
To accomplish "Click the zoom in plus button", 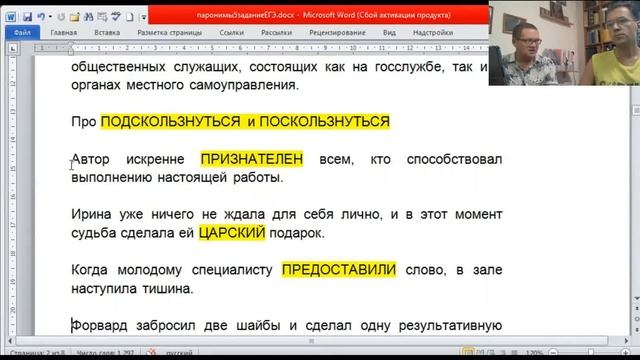I will (x=626, y=353).
